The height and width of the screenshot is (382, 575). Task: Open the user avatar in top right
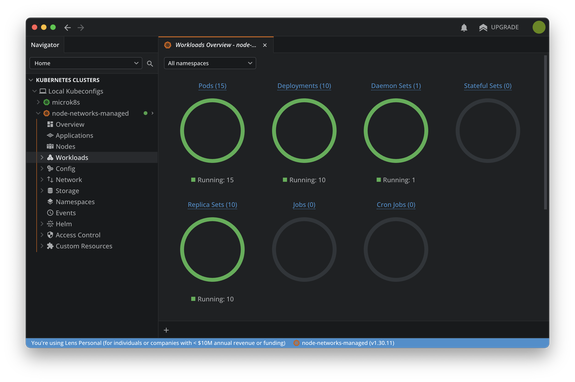(539, 27)
